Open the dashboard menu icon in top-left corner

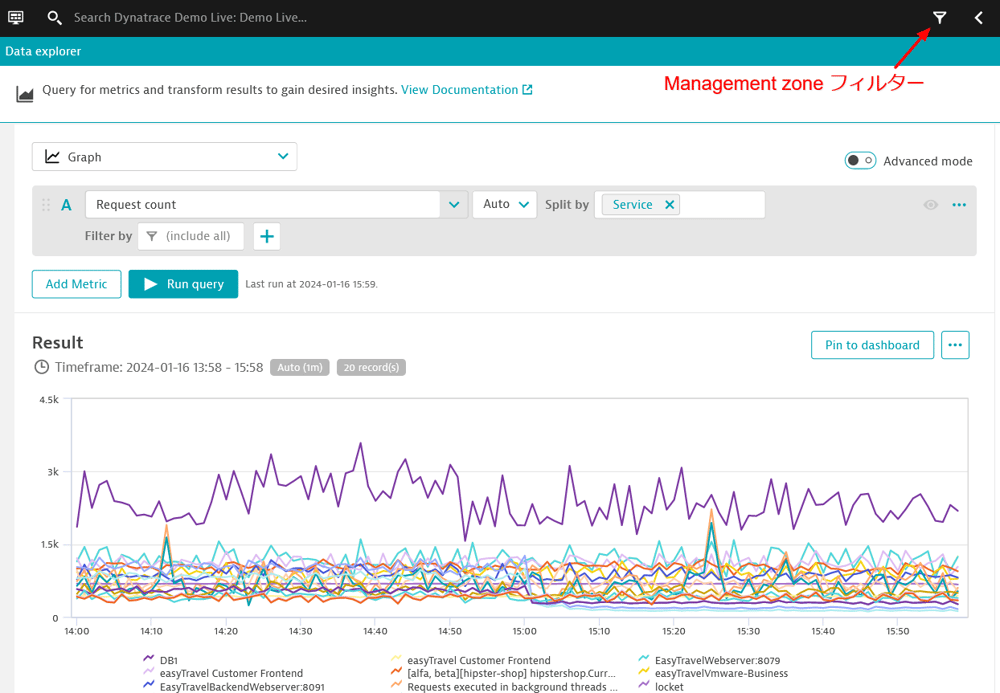[16, 17]
